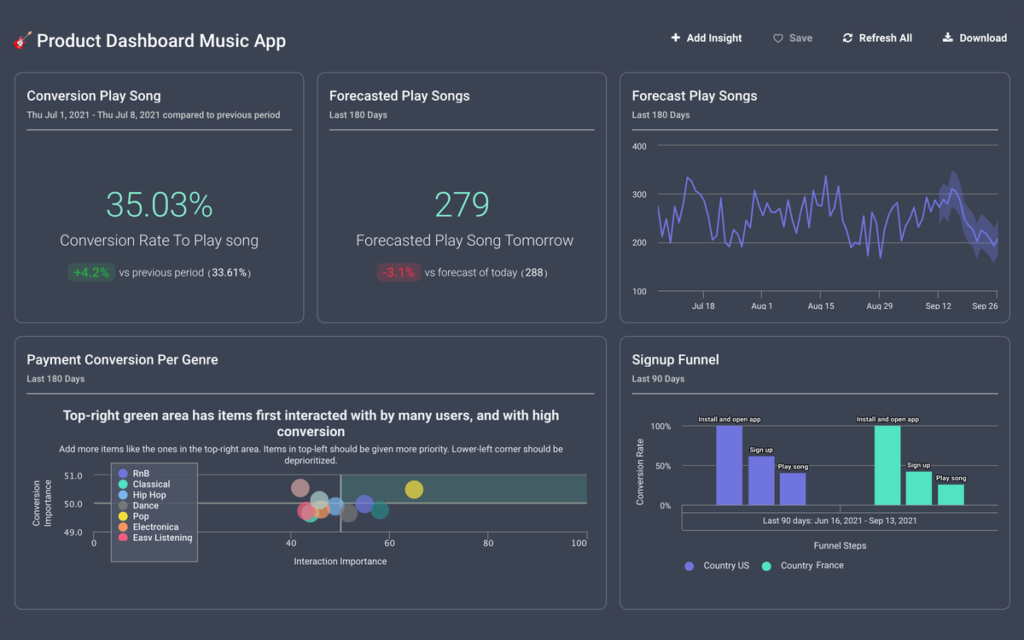Open the Conversion Play Song card title

tap(93, 96)
